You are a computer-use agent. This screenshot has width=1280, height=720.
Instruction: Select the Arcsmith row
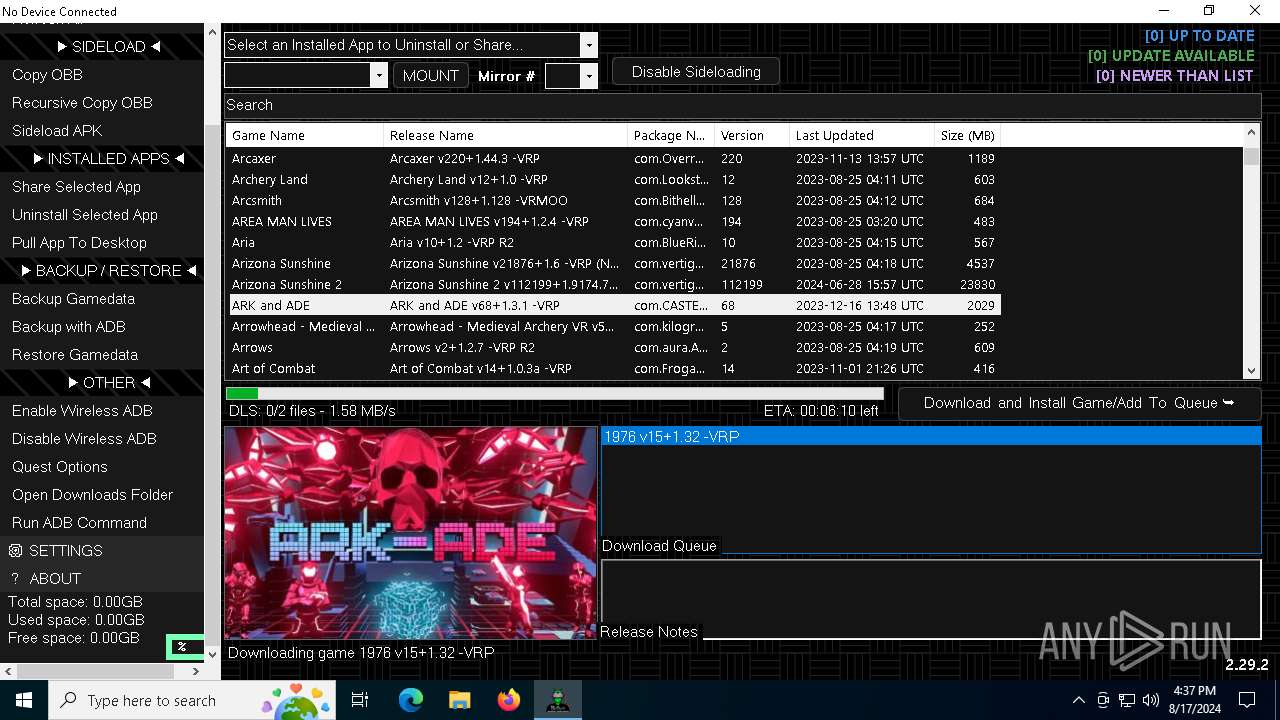click(613, 200)
